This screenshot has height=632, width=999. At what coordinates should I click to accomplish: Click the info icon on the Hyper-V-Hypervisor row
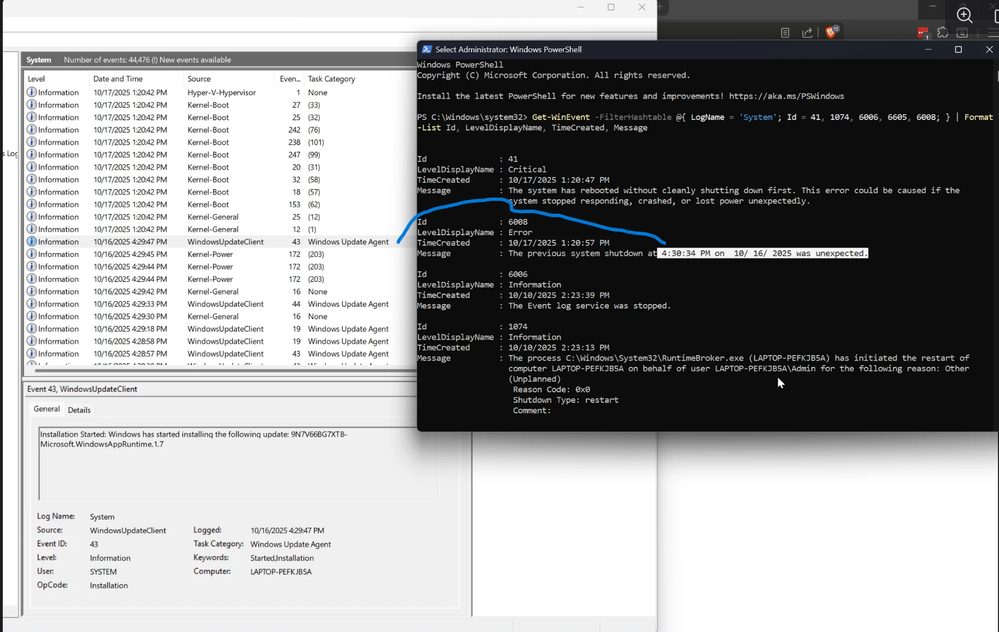[31, 92]
